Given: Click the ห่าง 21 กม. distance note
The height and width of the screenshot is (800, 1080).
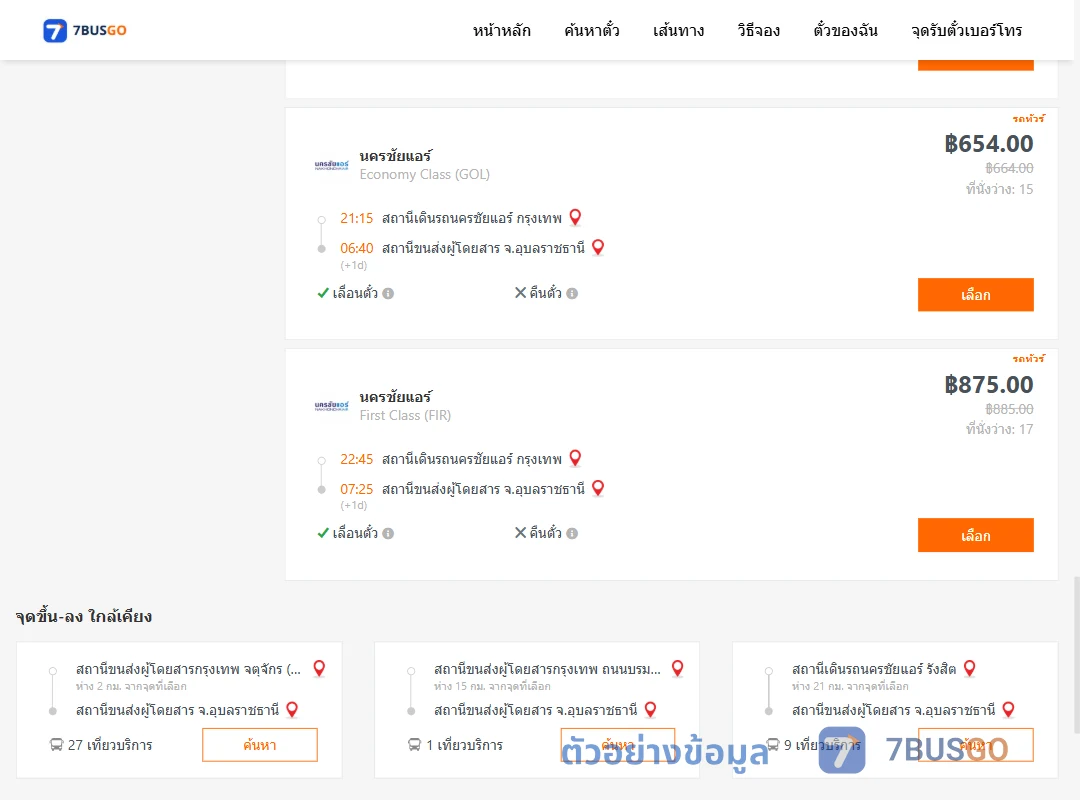Looking at the screenshot, I should coord(850,686).
